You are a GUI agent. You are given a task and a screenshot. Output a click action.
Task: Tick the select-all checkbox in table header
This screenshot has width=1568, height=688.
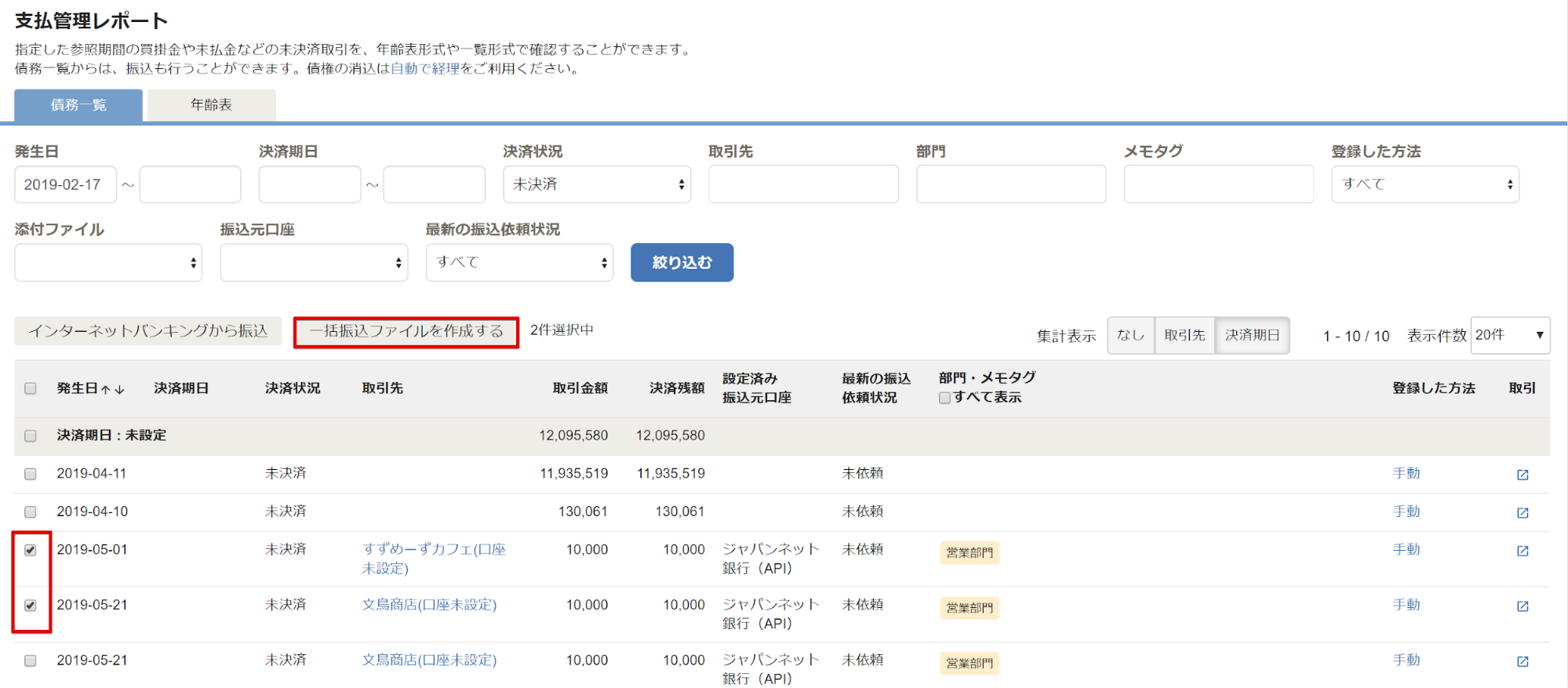pyautogui.click(x=31, y=388)
